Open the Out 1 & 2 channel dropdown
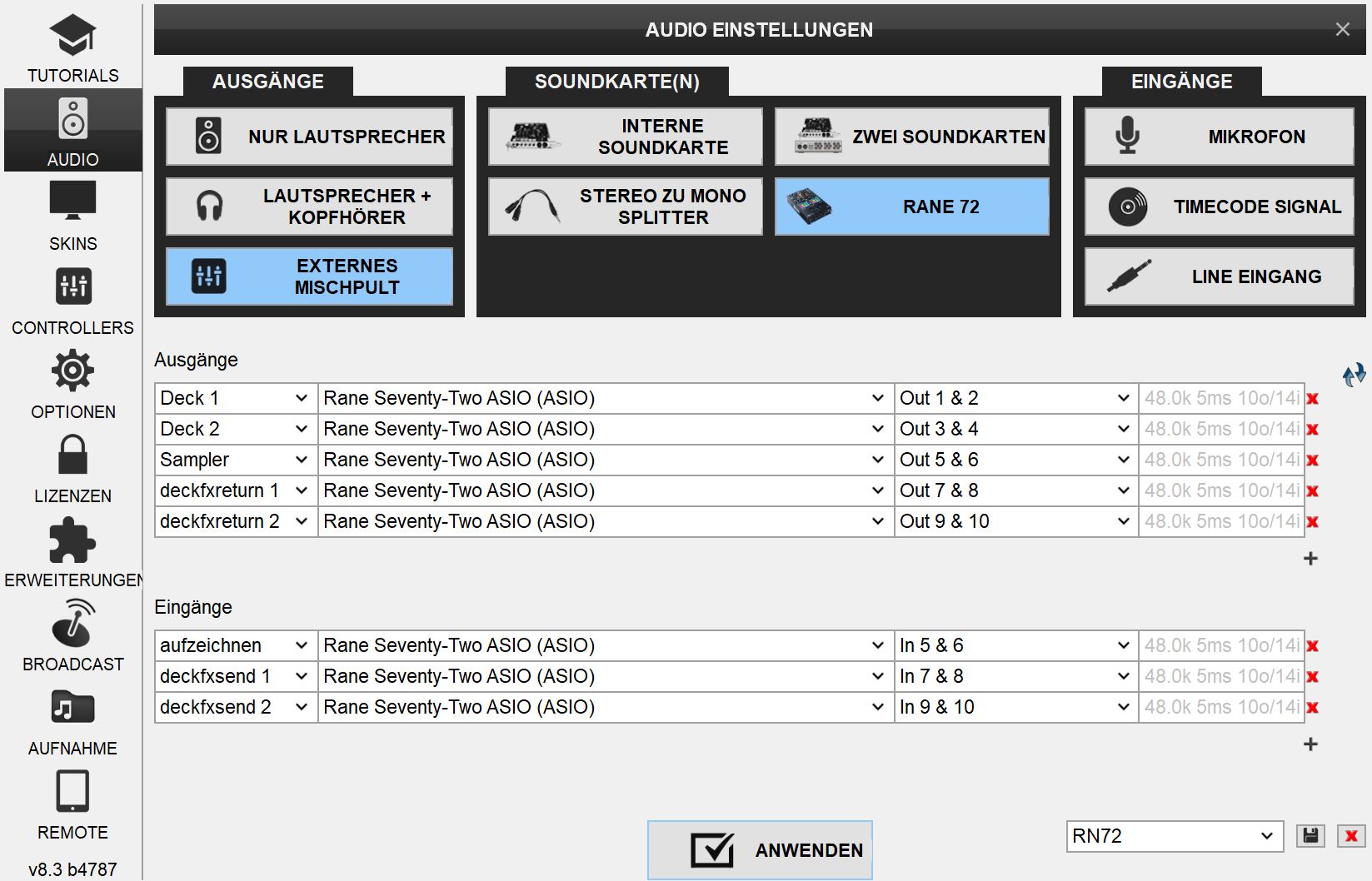The width and height of the screenshot is (1372, 881). click(x=1015, y=398)
